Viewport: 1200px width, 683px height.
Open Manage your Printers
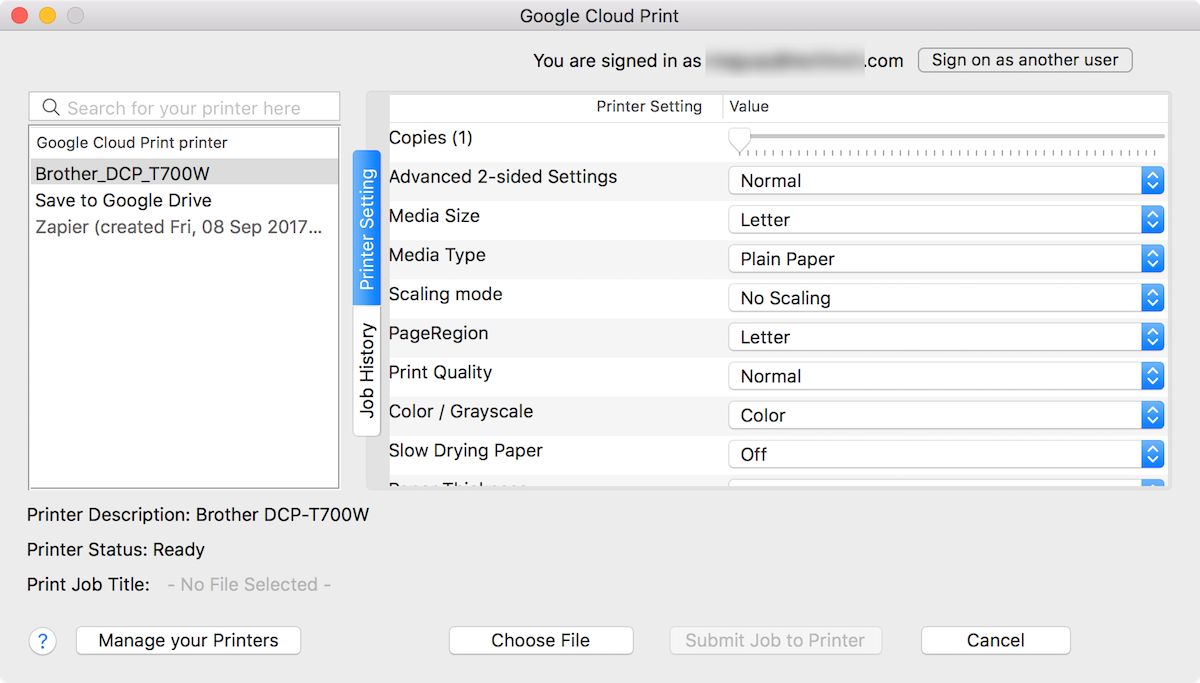pyautogui.click(x=188, y=641)
